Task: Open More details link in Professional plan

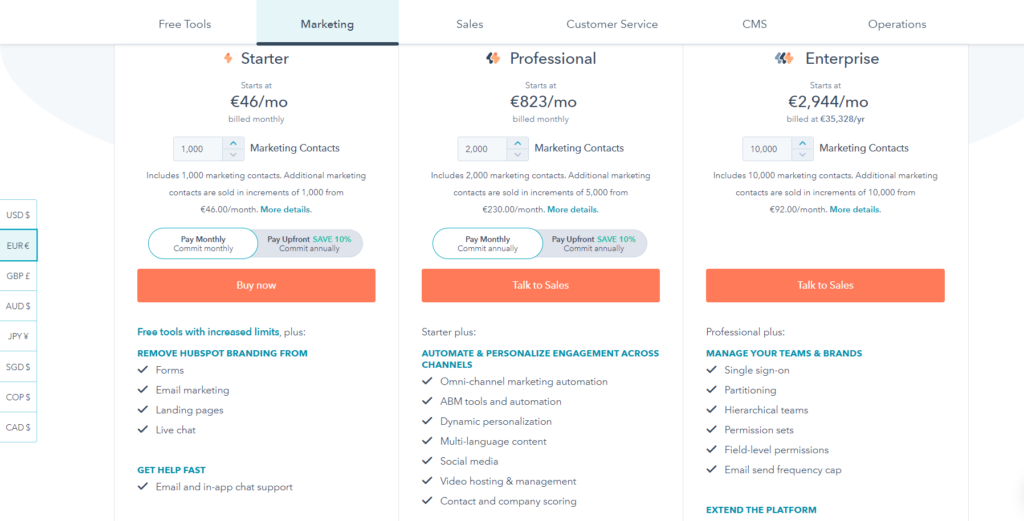Action: [573, 210]
